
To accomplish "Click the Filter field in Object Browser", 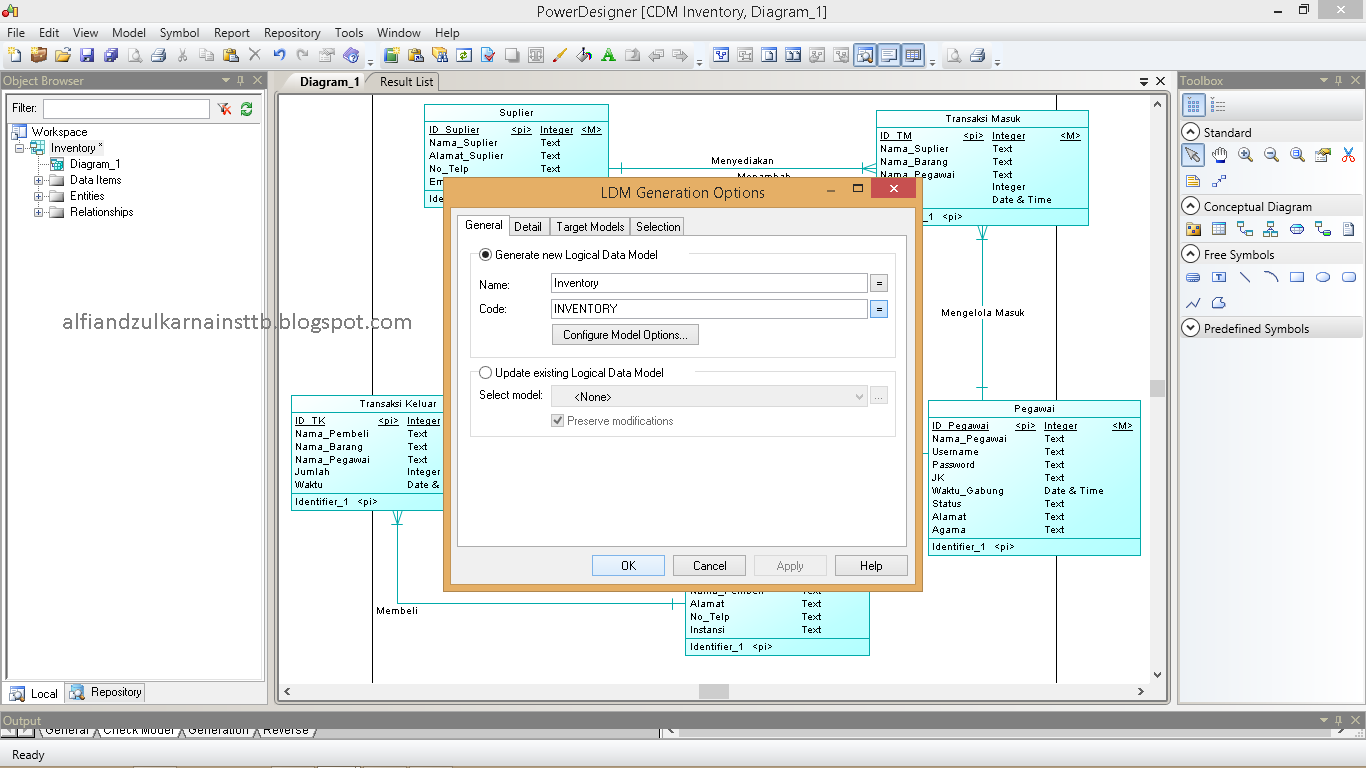I will (125, 107).
